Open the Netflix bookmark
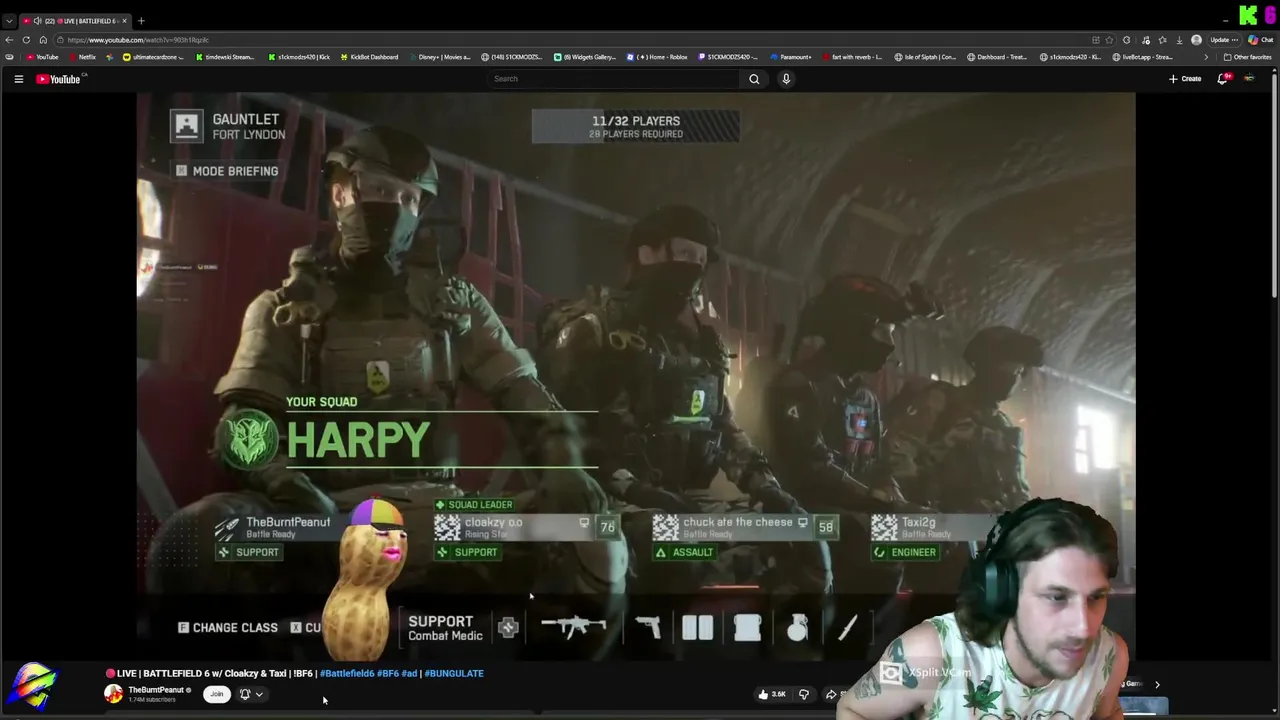 82,57
